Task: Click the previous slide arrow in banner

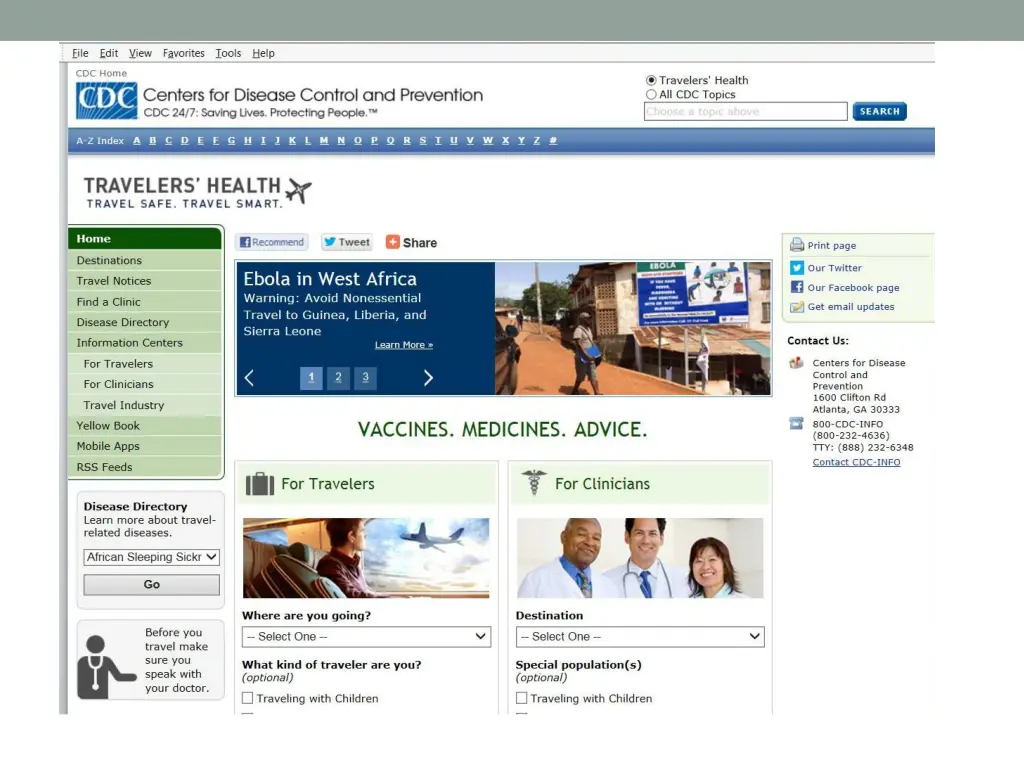Action: pos(249,377)
